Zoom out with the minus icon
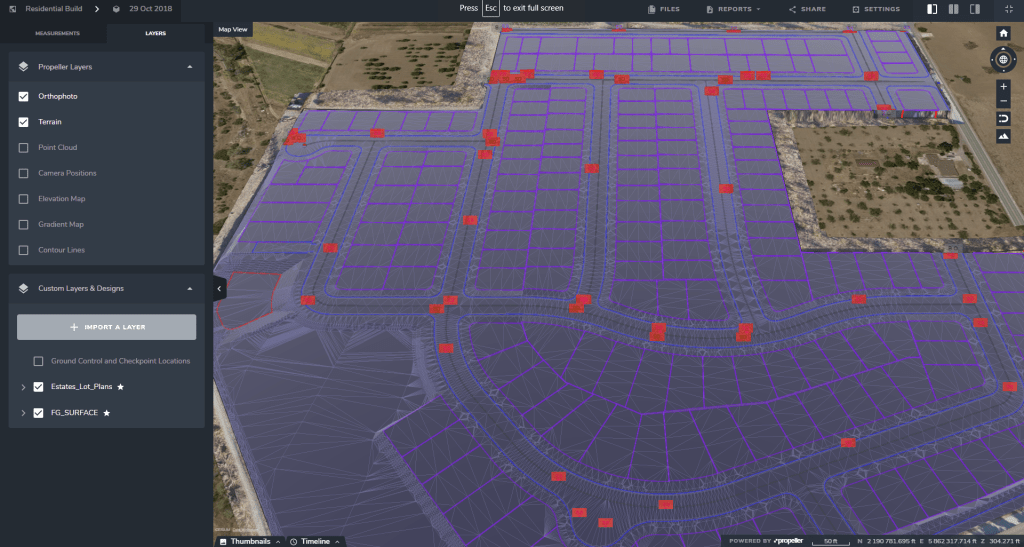Screen dimensions: 1024x547 [x=1004, y=102]
